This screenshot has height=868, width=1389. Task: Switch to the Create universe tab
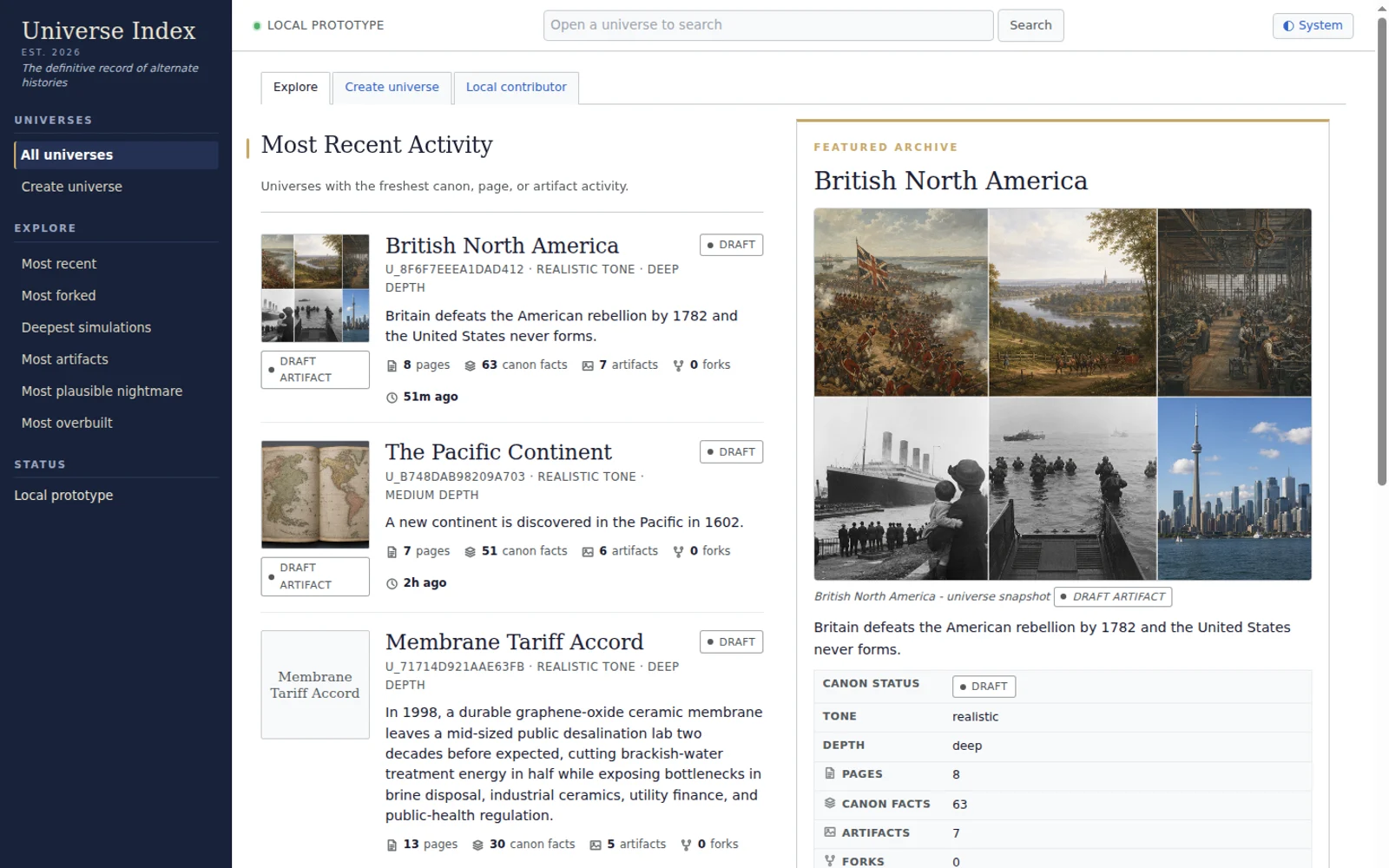point(392,87)
